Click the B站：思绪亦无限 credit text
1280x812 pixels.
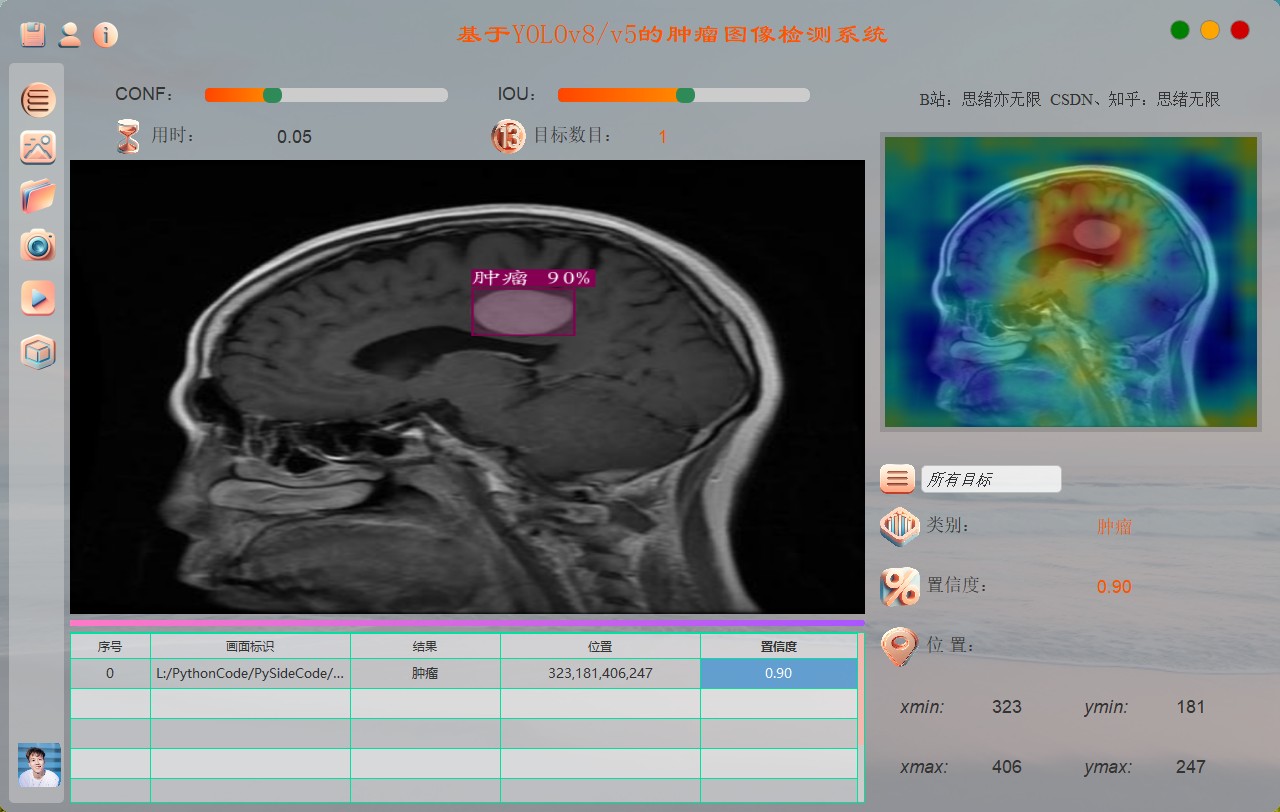coord(980,100)
